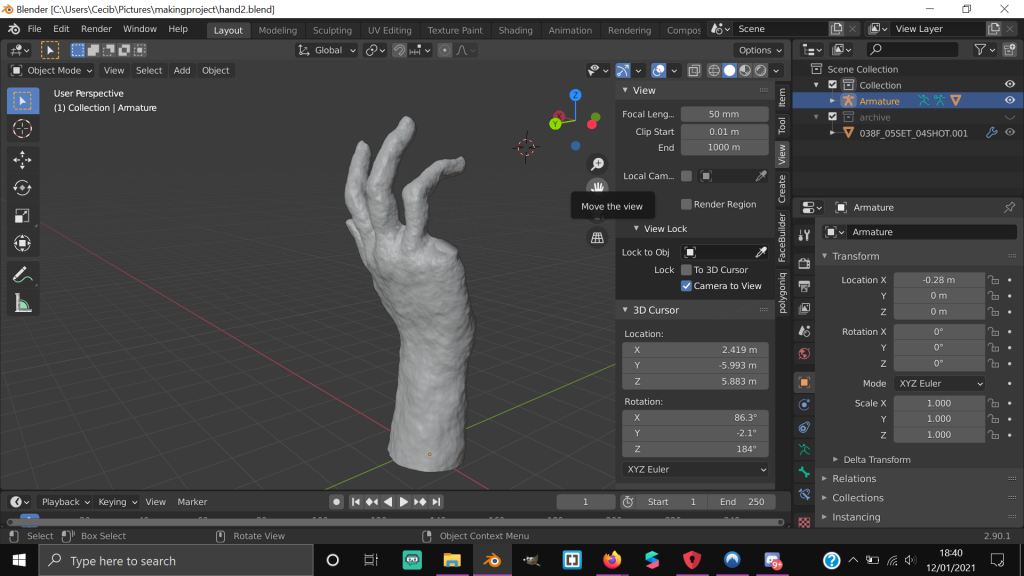Click the zoom view magnifier icon
1024x576 pixels.
click(597, 164)
